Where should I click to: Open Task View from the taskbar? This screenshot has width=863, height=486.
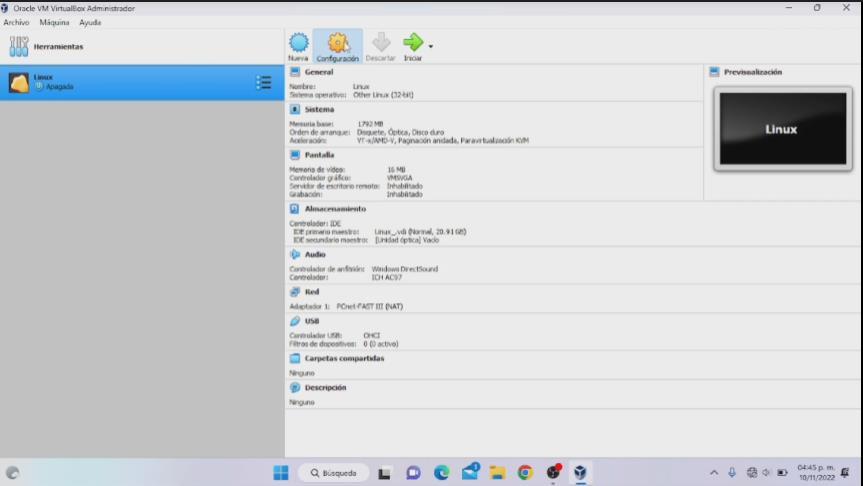click(x=384, y=473)
